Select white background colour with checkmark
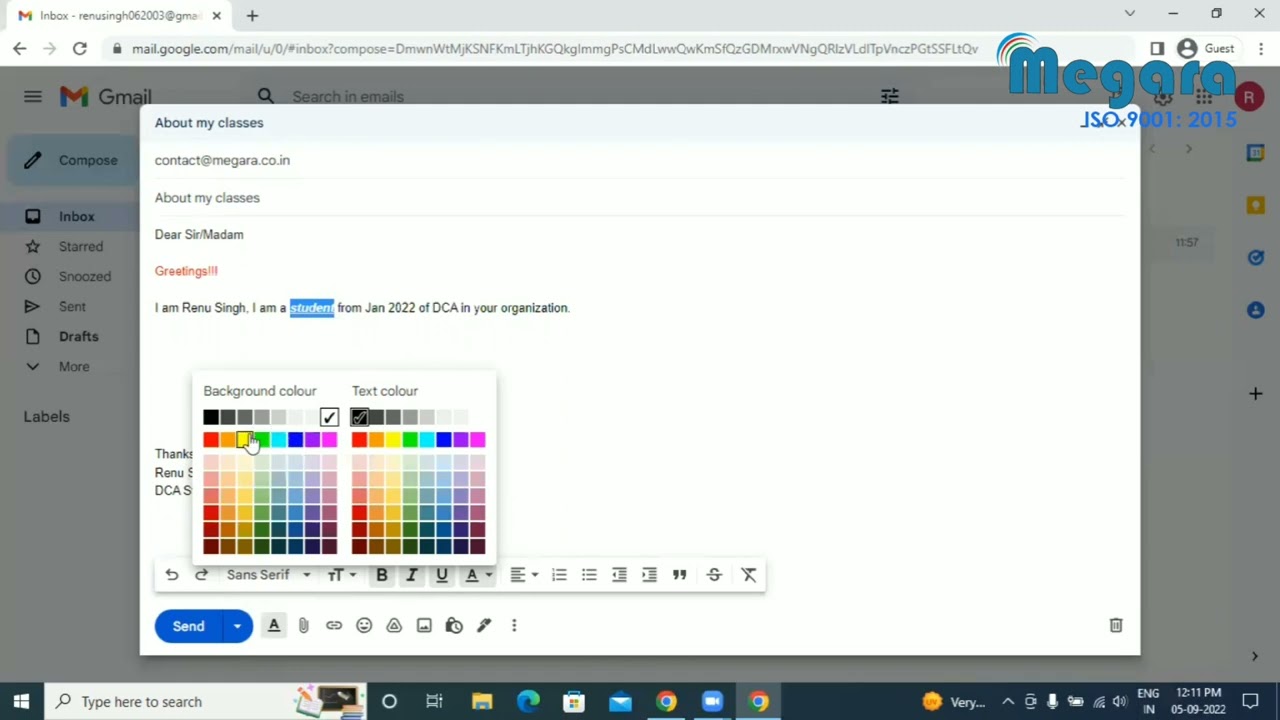The width and height of the screenshot is (1280, 720). pos(329,417)
